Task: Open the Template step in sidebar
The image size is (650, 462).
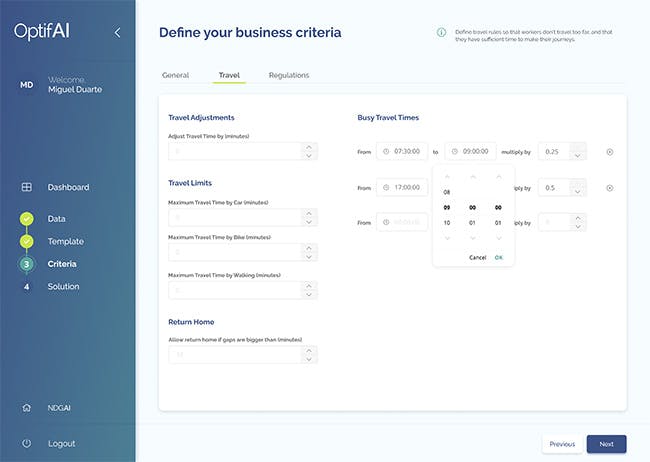Action: click(x=65, y=241)
